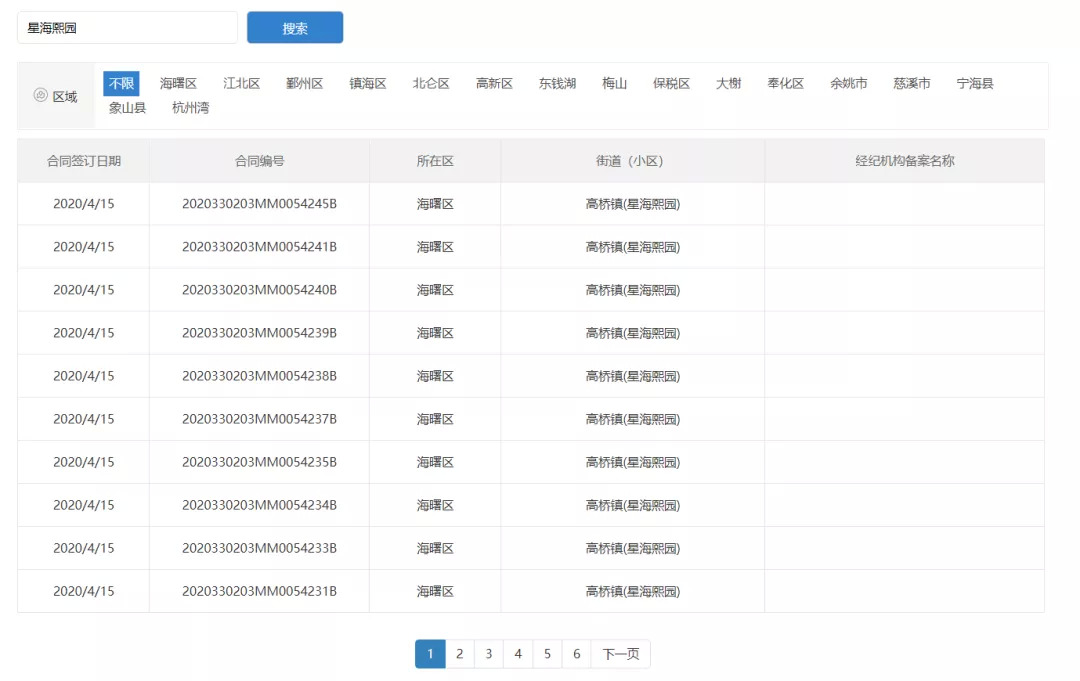Click 下一页 to go to next page
Screen dimensions: 1080x681
[x=620, y=654]
